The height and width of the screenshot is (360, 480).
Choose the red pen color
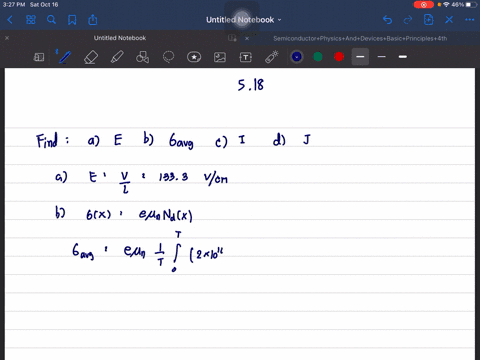tap(339, 57)
